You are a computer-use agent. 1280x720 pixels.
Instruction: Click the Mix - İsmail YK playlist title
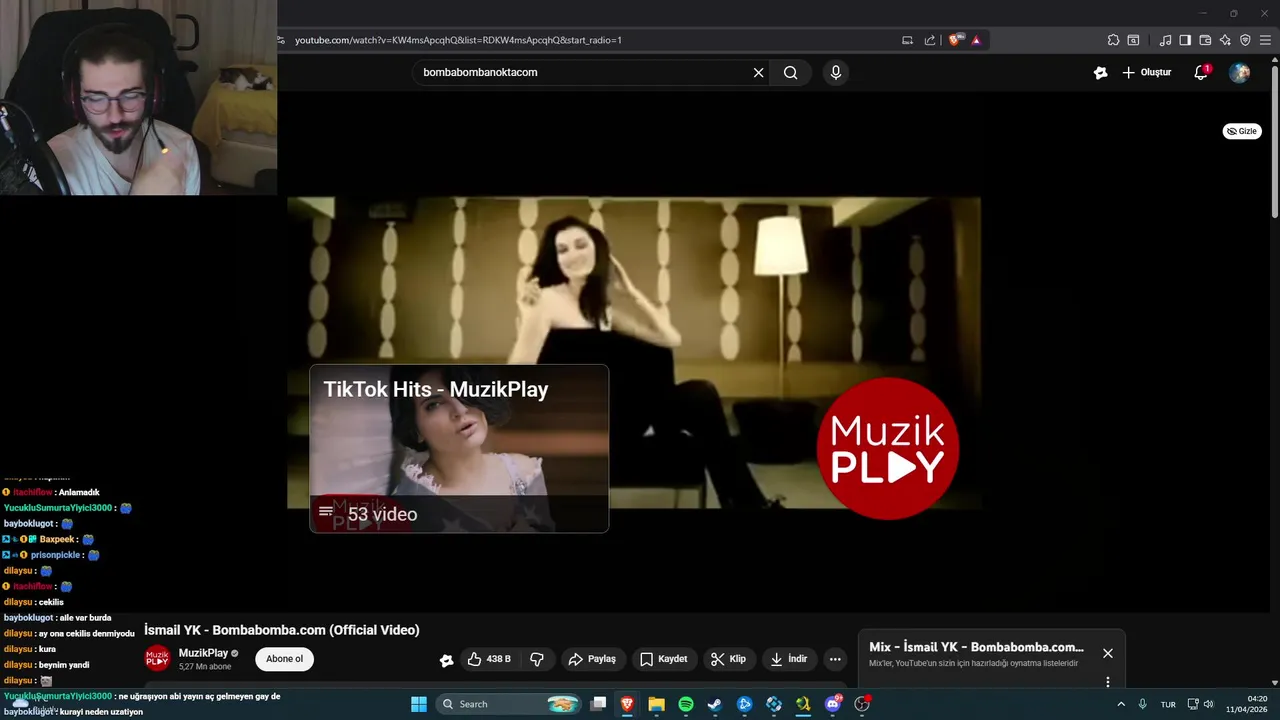[976, 647]
